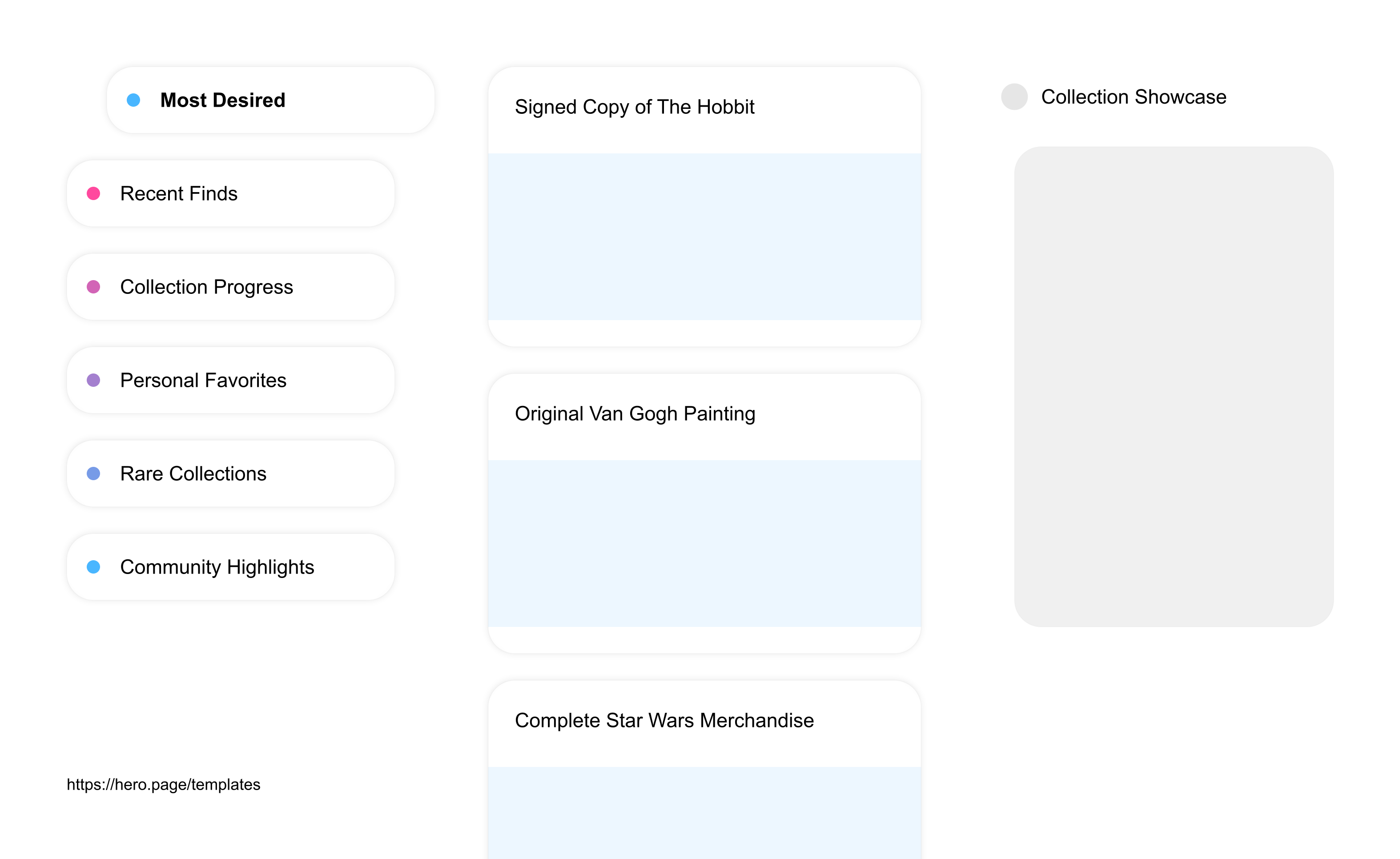
Task: Open the hero.page templates link
Action: (x=163, y=785)
